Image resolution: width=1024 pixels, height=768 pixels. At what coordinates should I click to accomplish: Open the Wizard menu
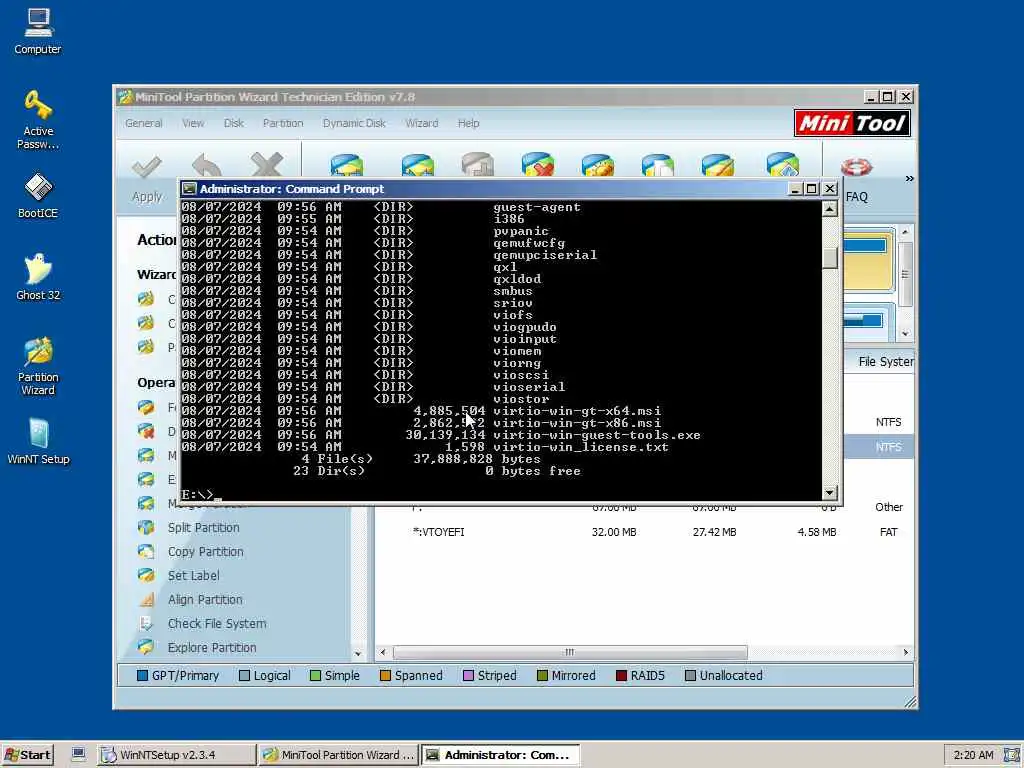pos(422,123)
